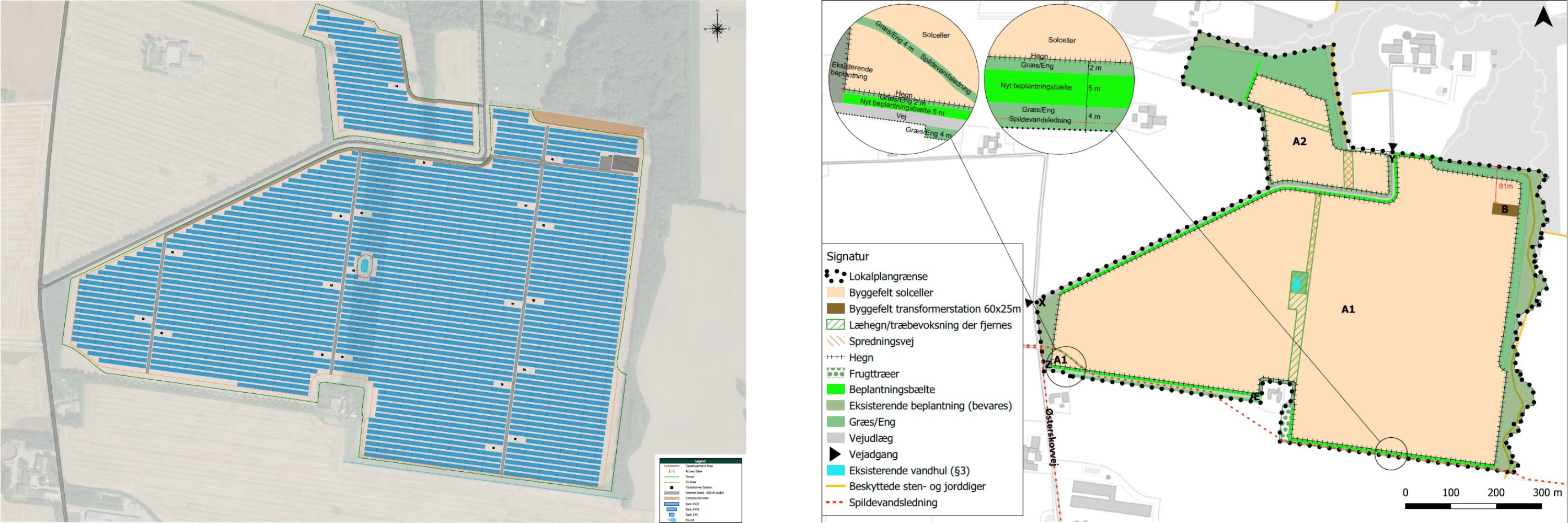Click the Græs/Eng swatch in the legend
This screenshot has height=523, width=1568.
pos(835,422)
